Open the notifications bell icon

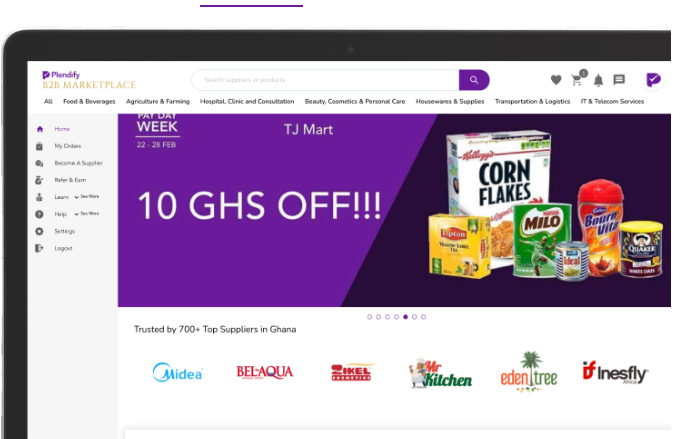coord(598,81)
